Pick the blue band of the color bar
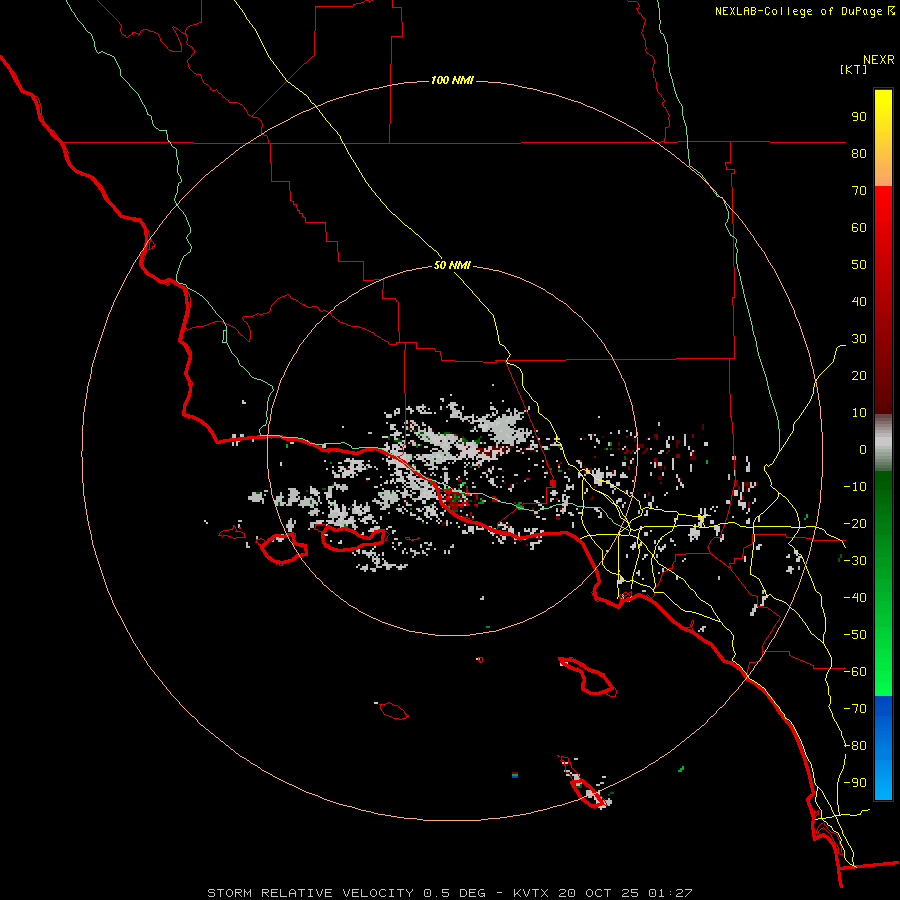The image size is (900, 900). tap(883, 748)
